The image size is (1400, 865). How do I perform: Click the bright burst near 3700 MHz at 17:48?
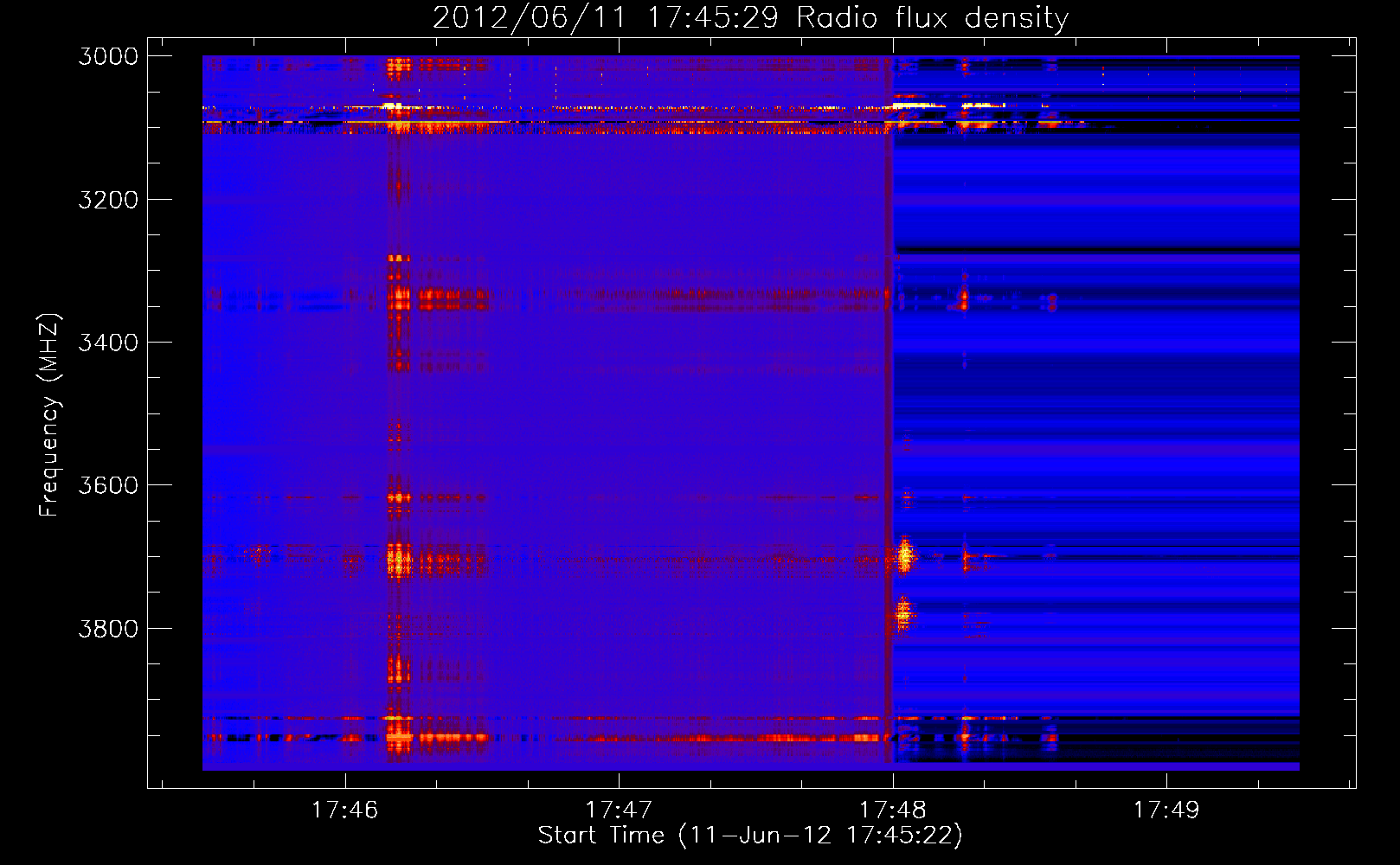pyautogui.click(x=904, y=555)
